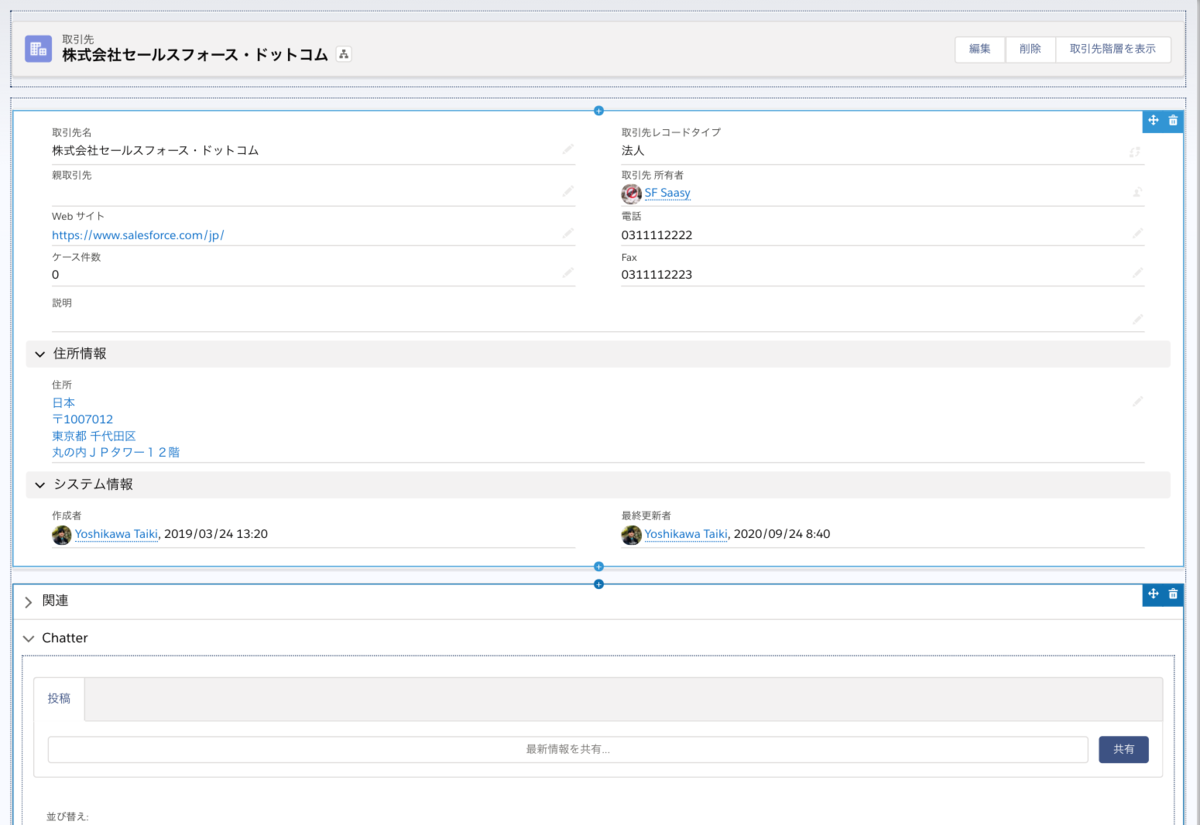Viewport: 1200px width, 825px height.
Task: Delete the 関連 component with the trash icon
Action: coord(1173,594)
